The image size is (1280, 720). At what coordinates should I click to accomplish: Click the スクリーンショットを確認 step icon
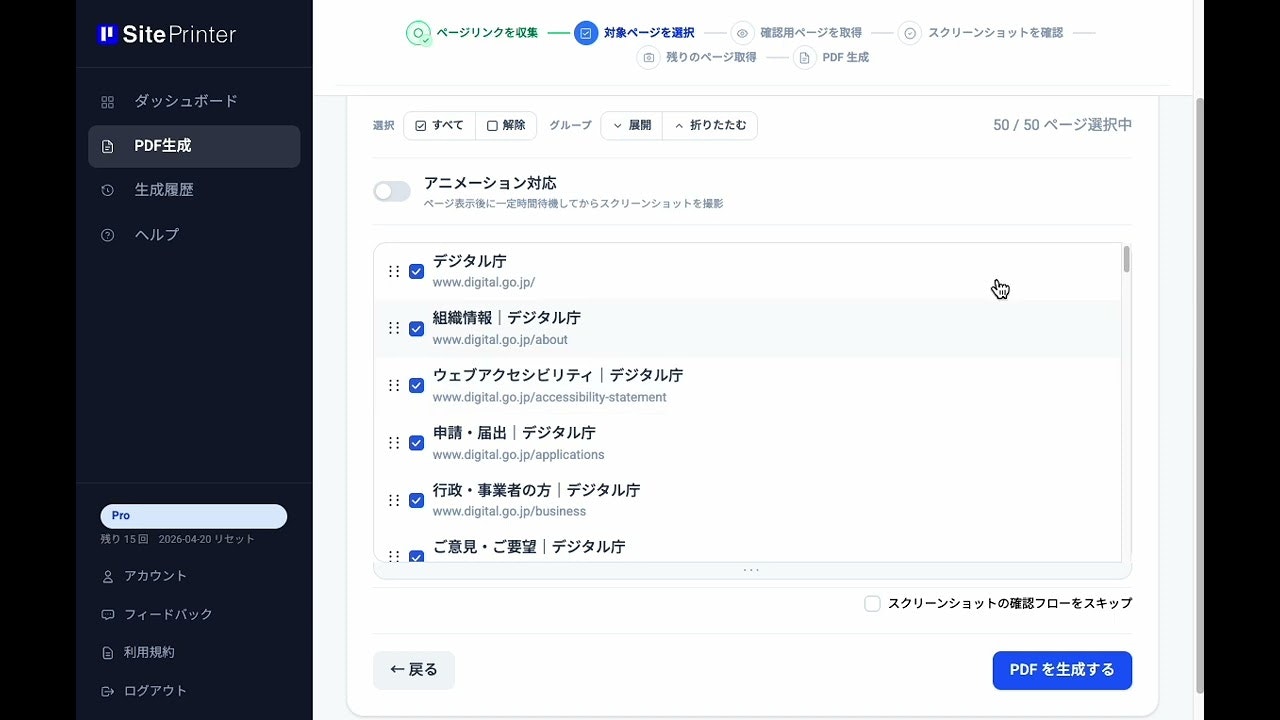[x=910, y=33]
